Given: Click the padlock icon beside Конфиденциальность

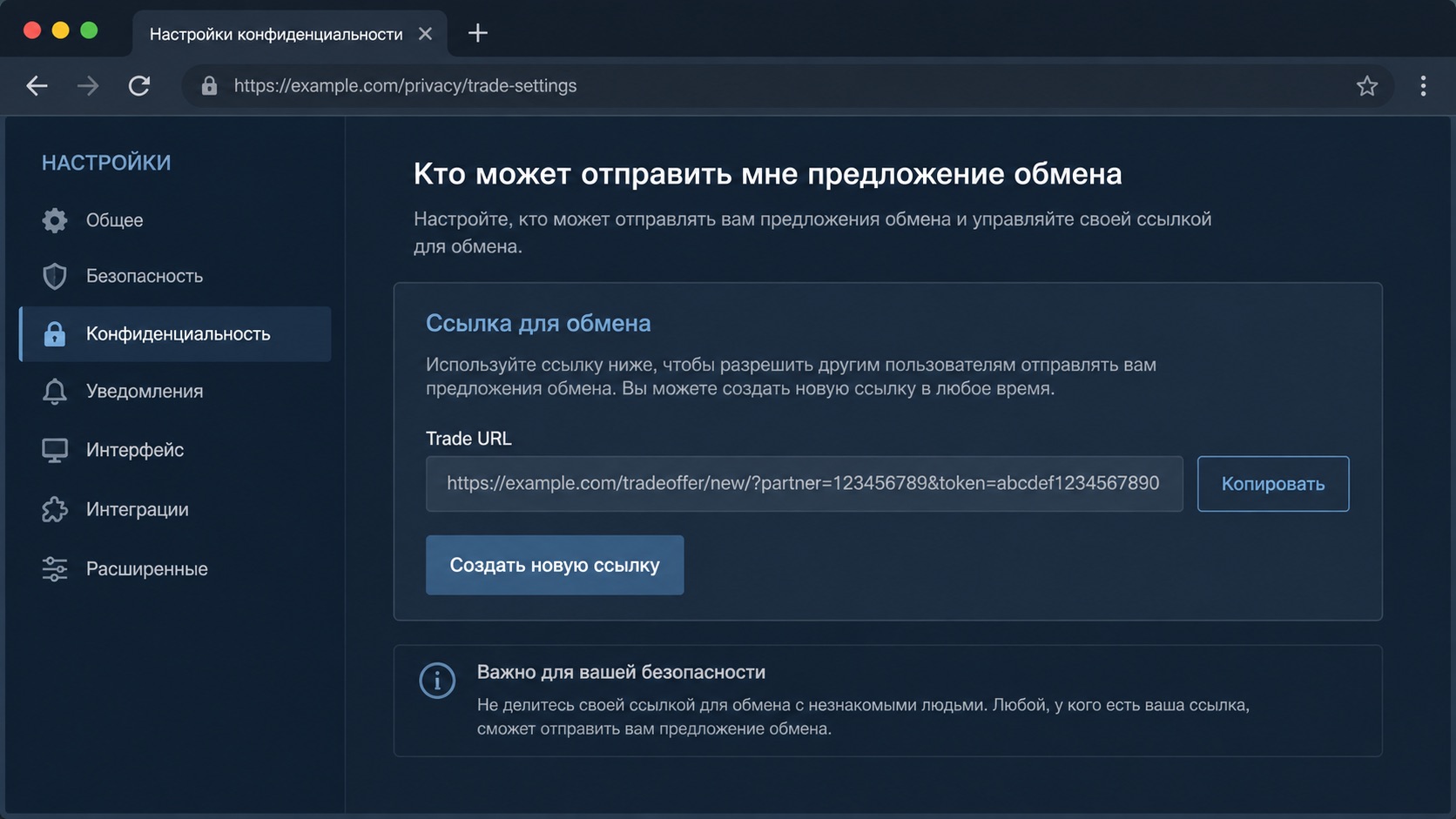Looking at the screenshot, I should (x=55, y=333).
